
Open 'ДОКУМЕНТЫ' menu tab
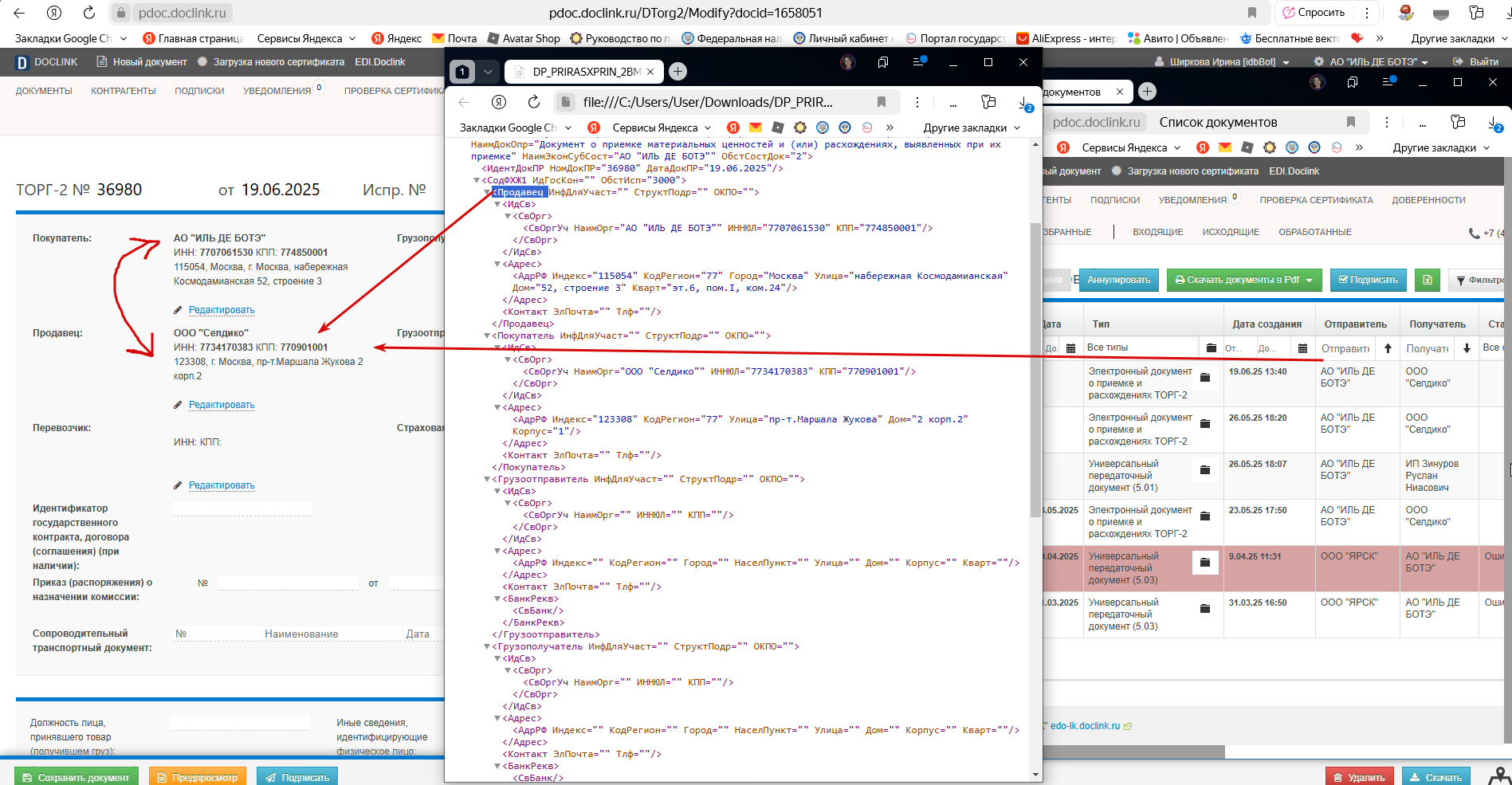[x=44, y=91]
